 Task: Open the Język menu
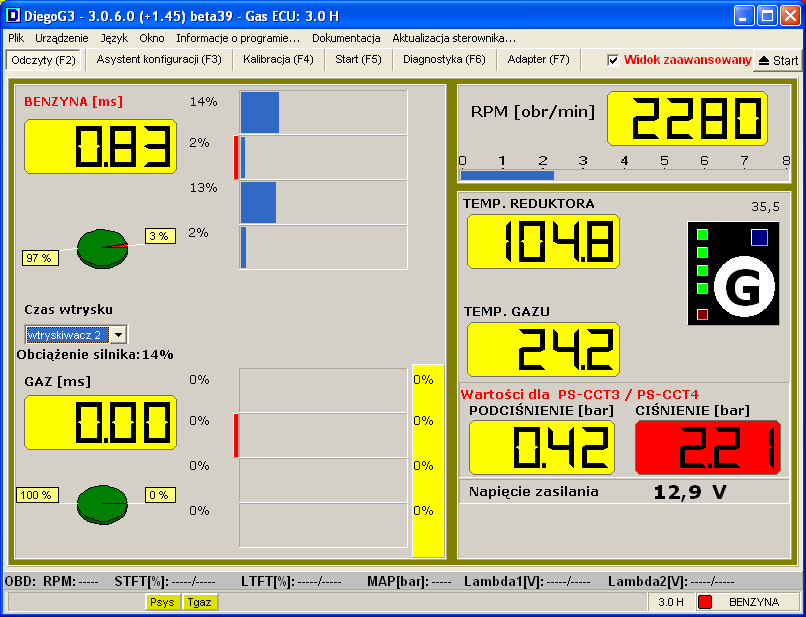coord(114,38)
